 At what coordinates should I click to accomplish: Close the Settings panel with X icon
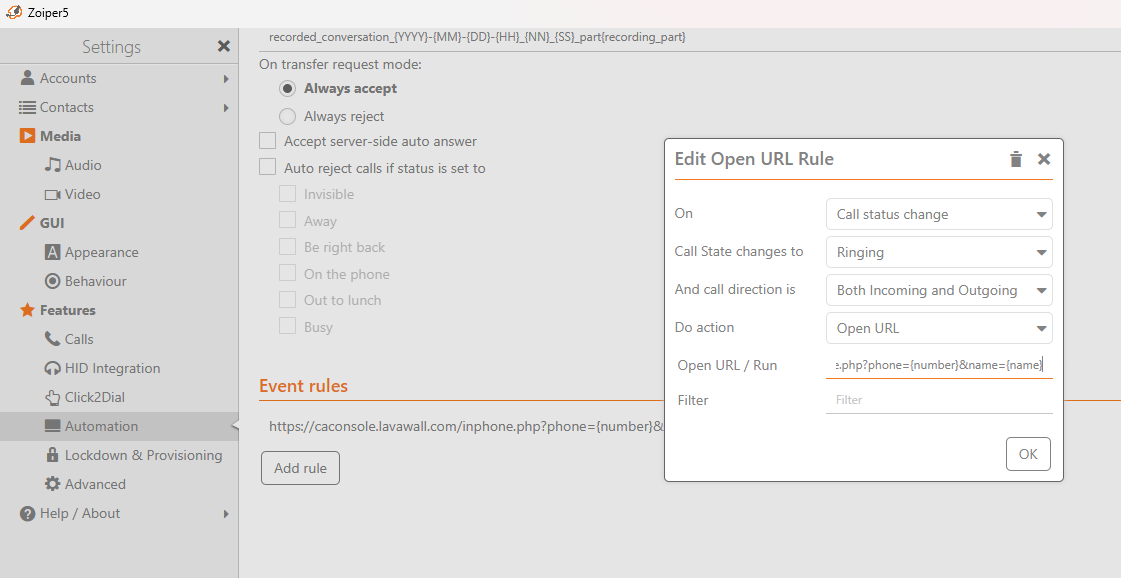(224, 46)
